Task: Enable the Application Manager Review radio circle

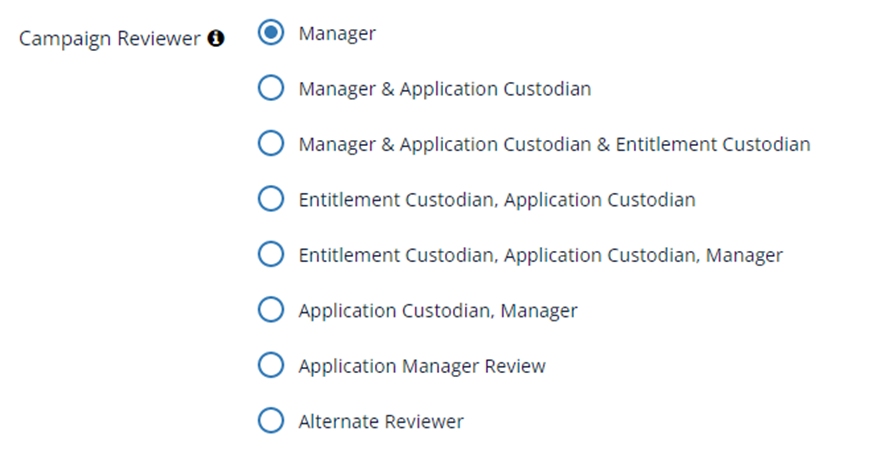Action: pyautogui.click(x=271, y=365)
